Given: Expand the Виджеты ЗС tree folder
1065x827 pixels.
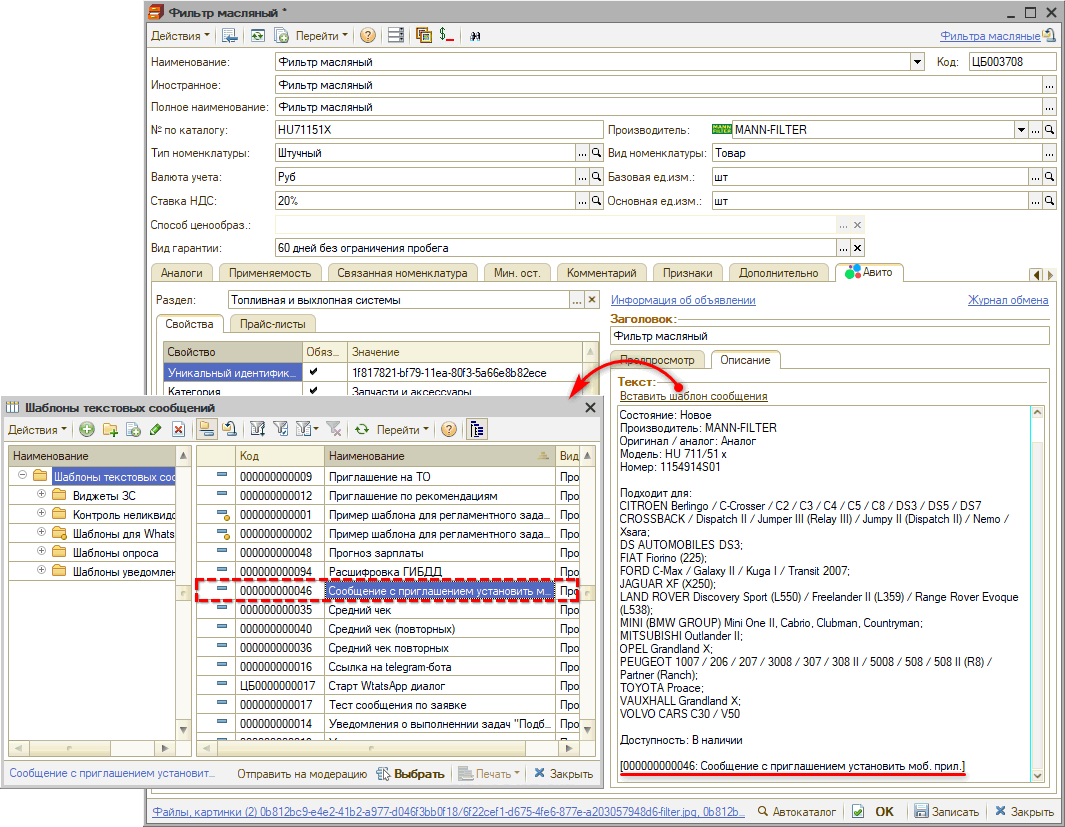Looking at the screenshot, I should (x=41, y=496).
